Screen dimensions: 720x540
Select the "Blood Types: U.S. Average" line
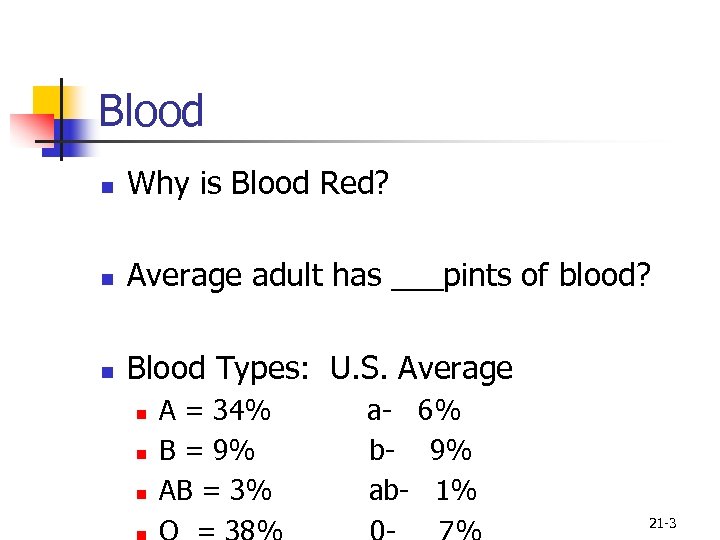[x=320, y=369]
